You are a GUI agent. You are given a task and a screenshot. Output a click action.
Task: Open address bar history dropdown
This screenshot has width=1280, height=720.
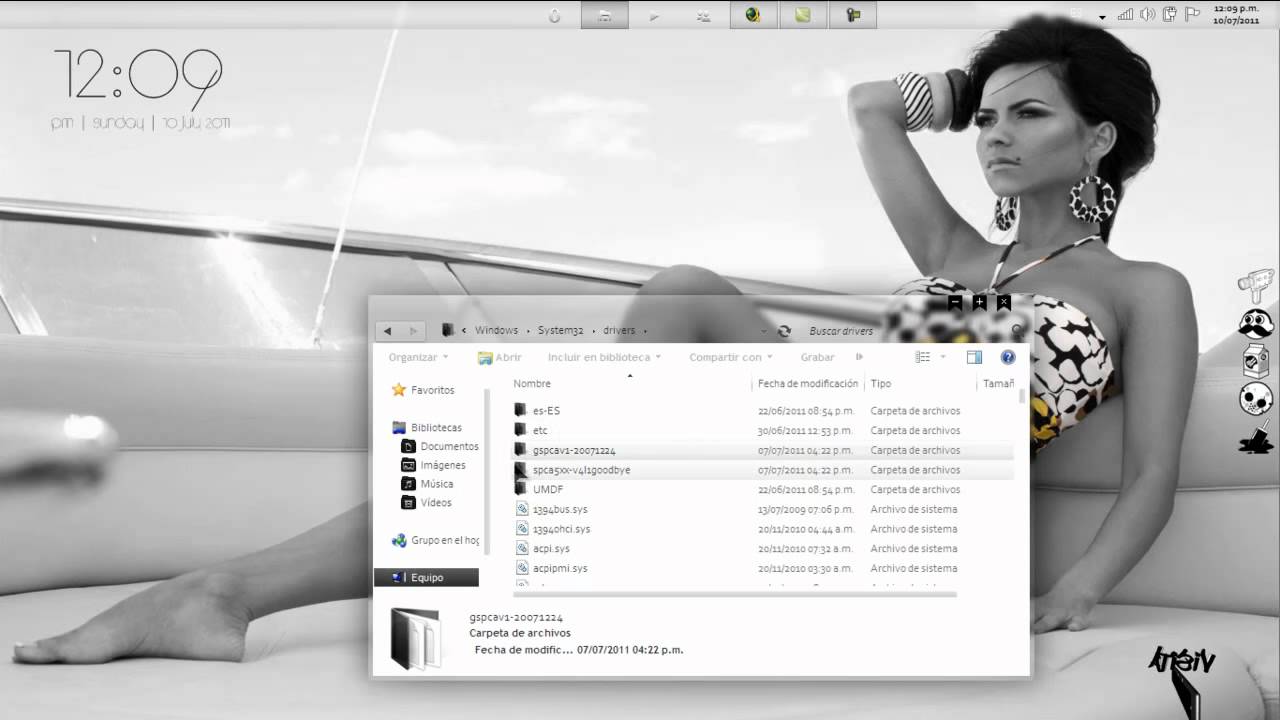pos(764,331)
